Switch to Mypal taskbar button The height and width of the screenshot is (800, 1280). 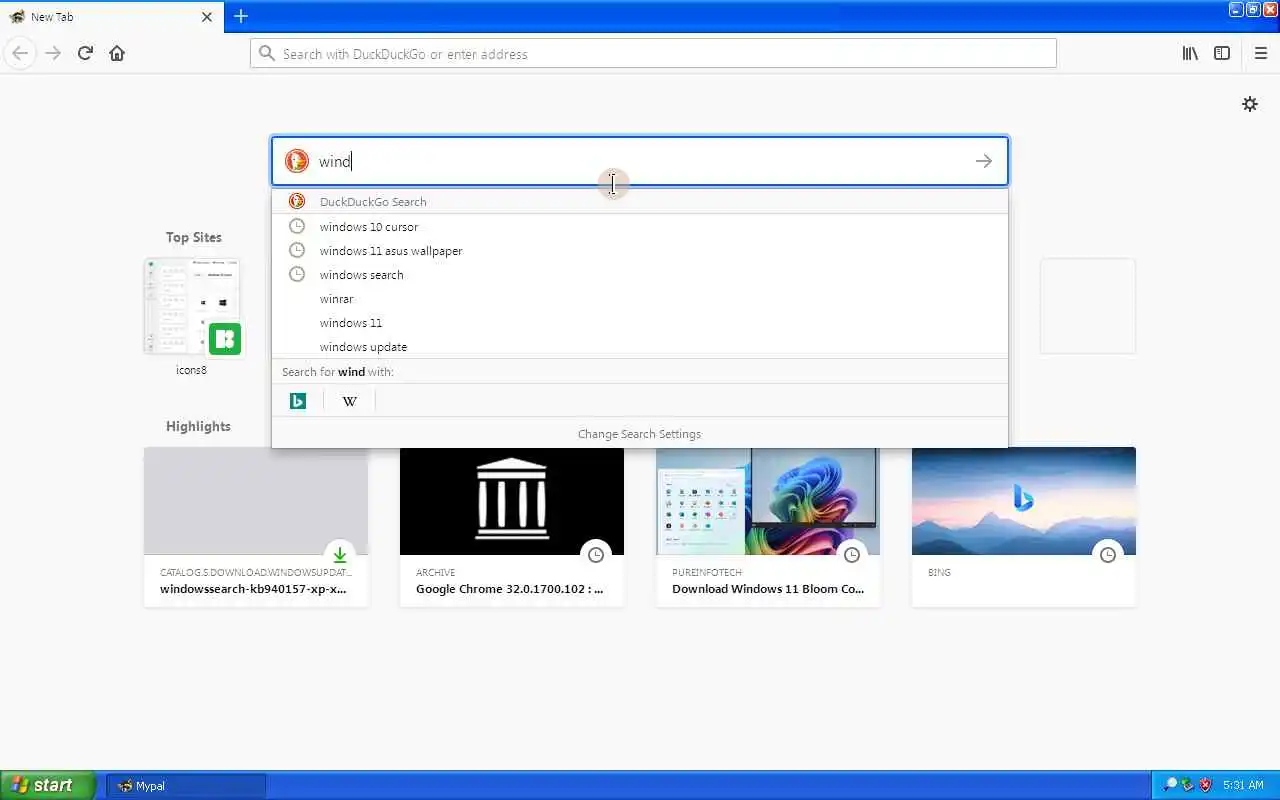click(x=187, y=786)
